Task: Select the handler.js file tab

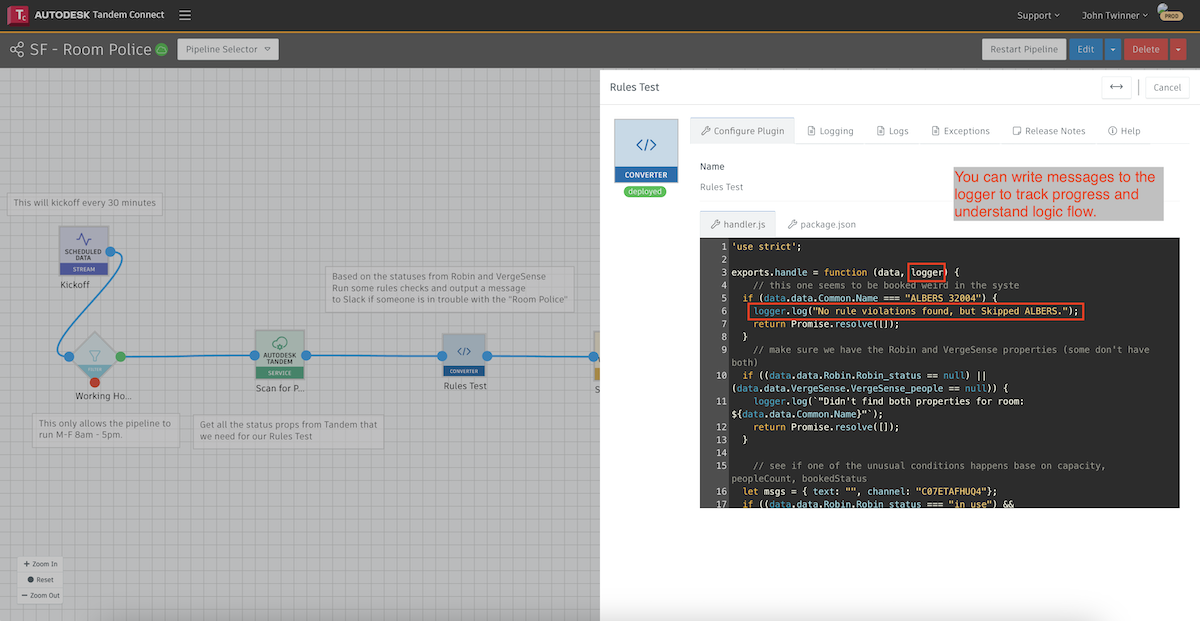Action: tap(737, 224)
